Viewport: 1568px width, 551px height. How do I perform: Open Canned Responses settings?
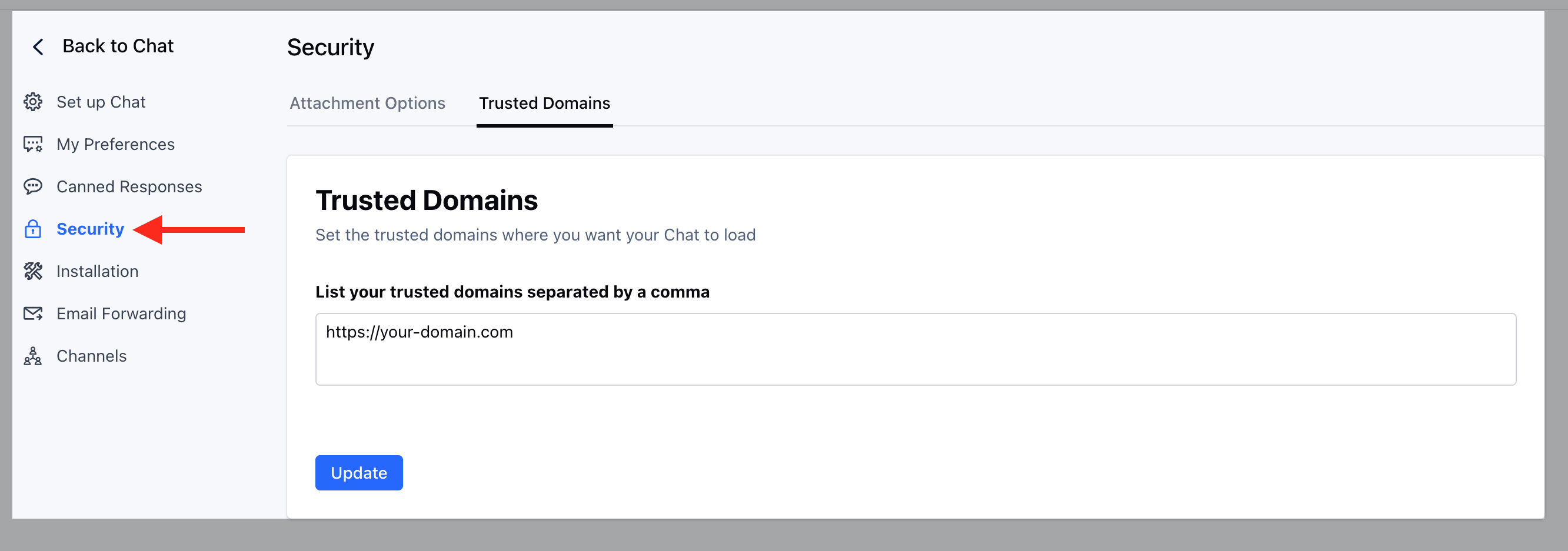click(x=129, y=186)
